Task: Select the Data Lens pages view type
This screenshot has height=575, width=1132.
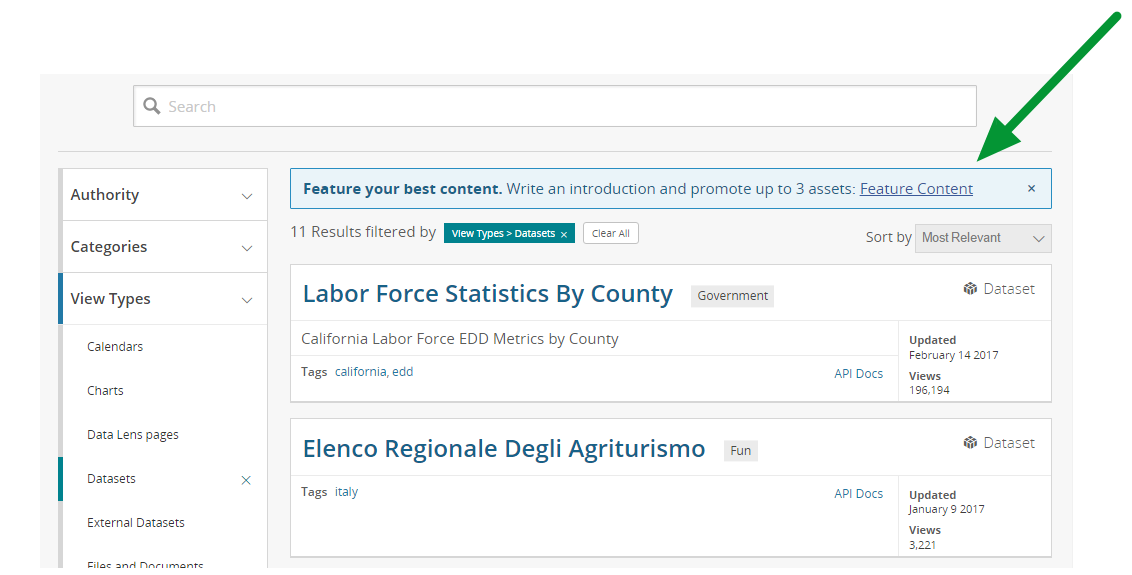Action: 133,435
